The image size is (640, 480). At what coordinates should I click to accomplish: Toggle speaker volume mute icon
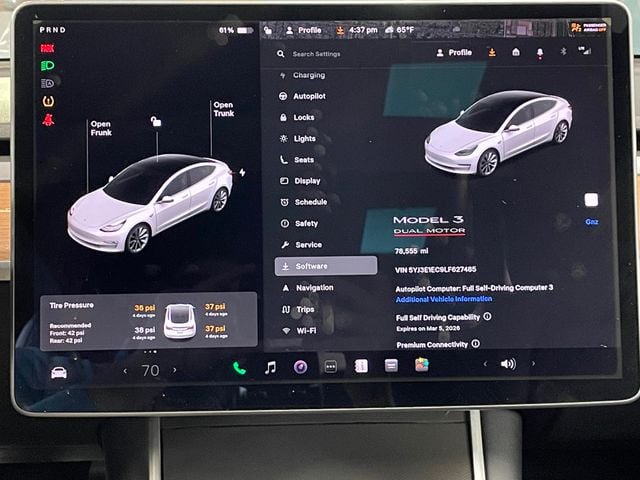click(x=508, y=364)
